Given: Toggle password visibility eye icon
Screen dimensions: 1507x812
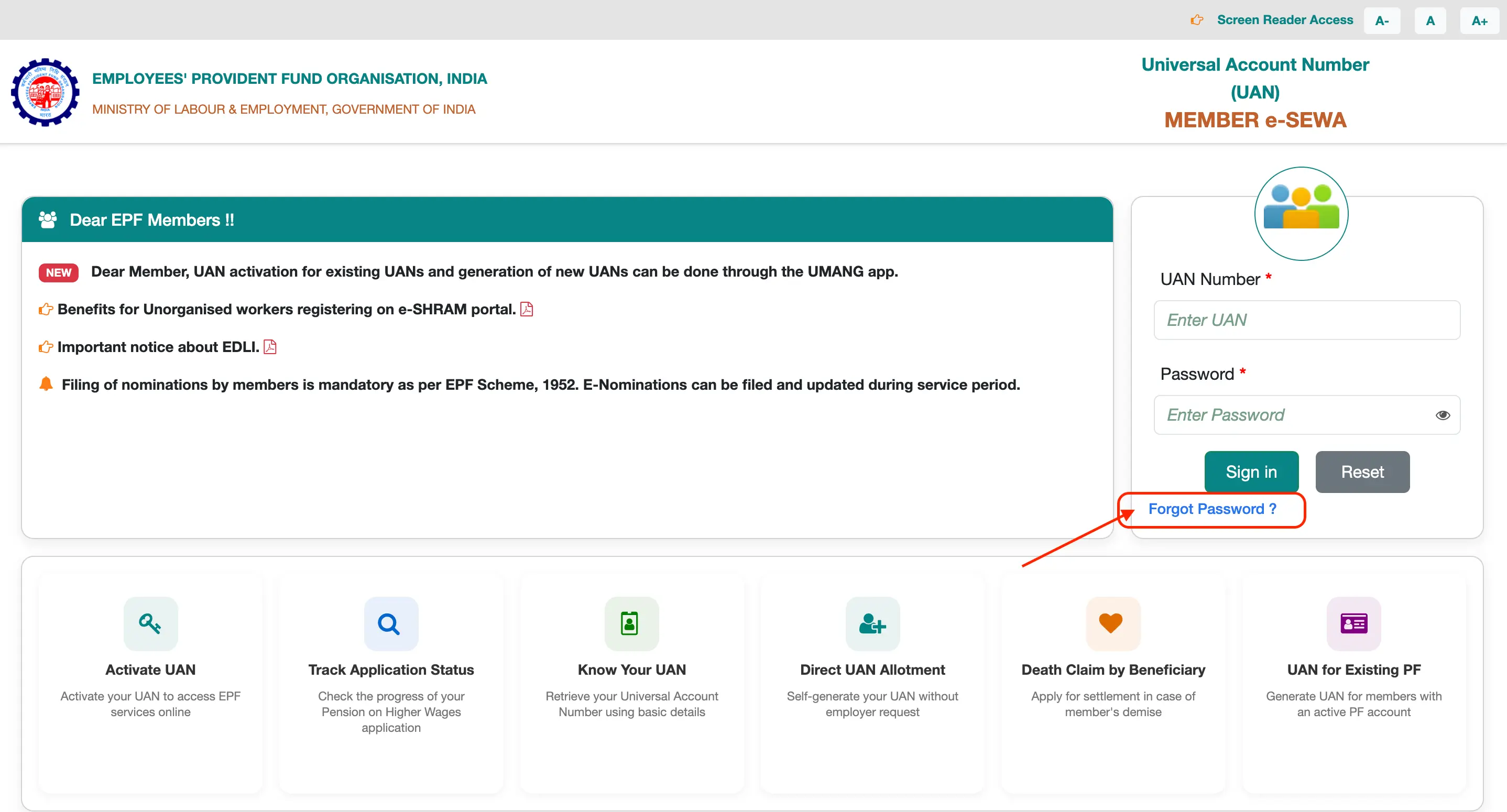Looking at the screenshot, I should tap(1443, 415).
